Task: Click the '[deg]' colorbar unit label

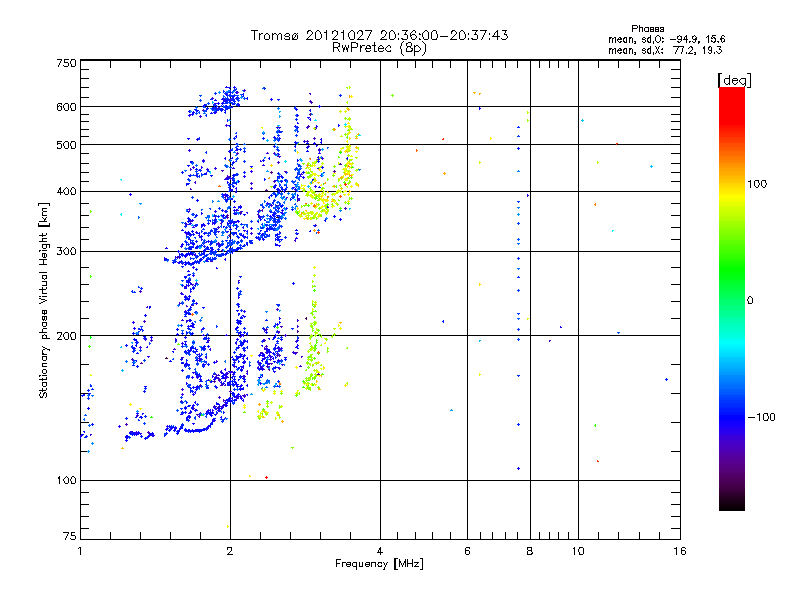Action: (734, 80)
